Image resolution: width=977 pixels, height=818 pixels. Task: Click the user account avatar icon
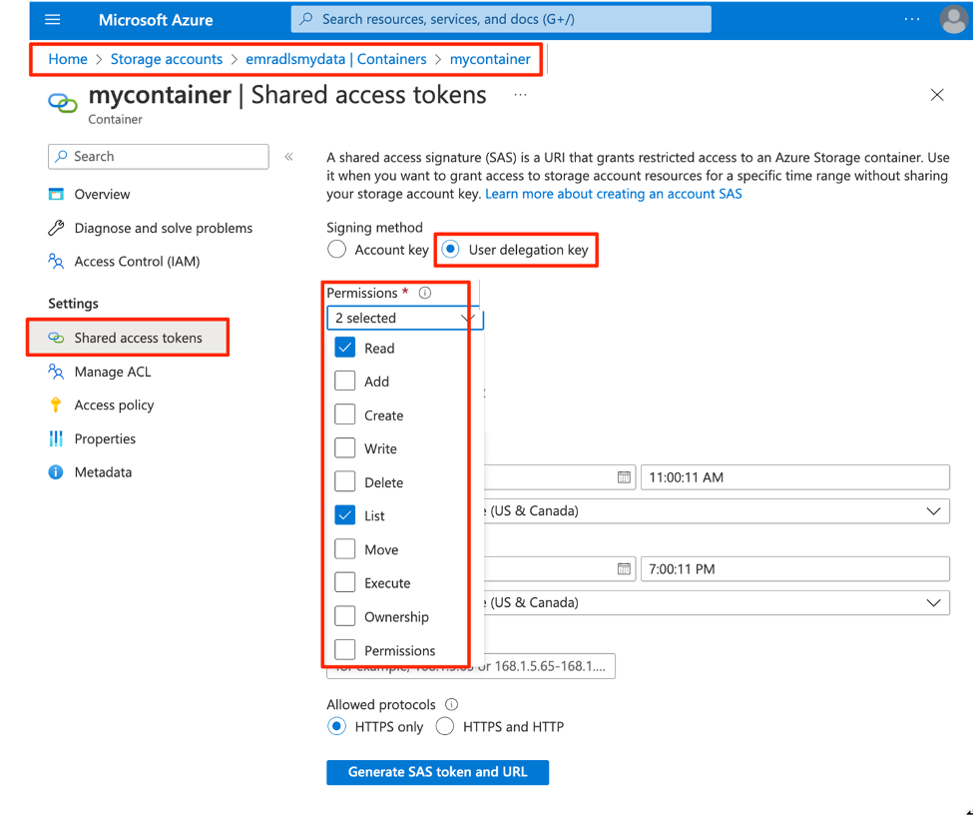(x=953, y=20)
